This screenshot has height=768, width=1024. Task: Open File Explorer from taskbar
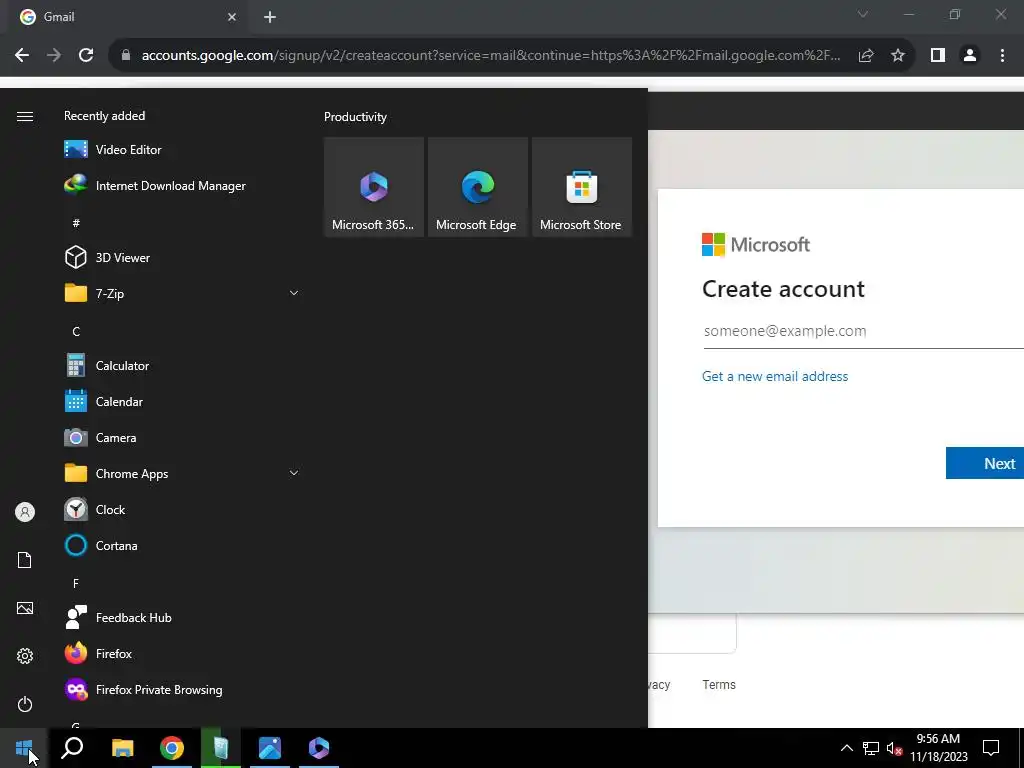point(122,748)
